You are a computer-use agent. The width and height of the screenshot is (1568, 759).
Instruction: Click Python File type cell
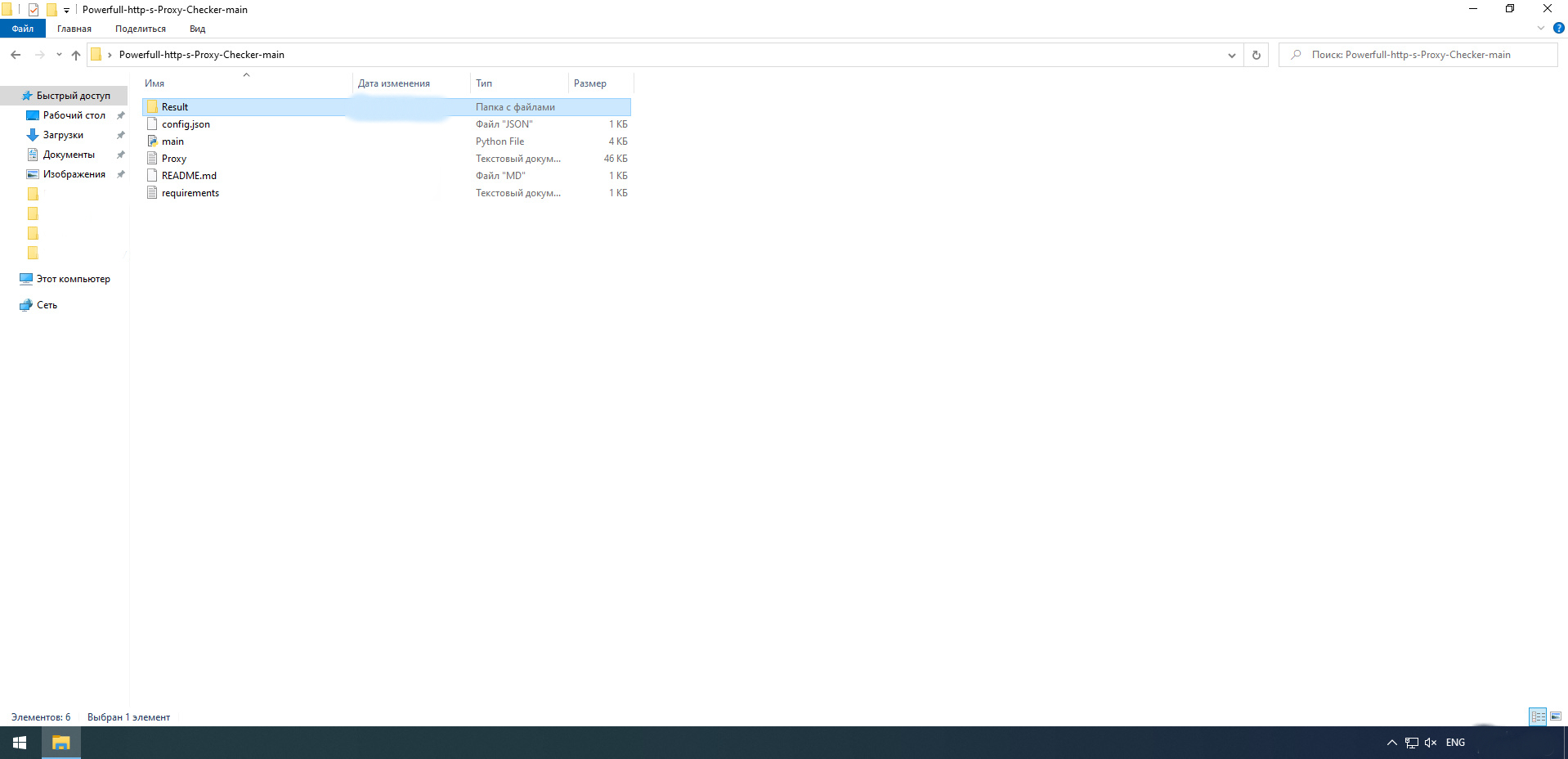500,141
